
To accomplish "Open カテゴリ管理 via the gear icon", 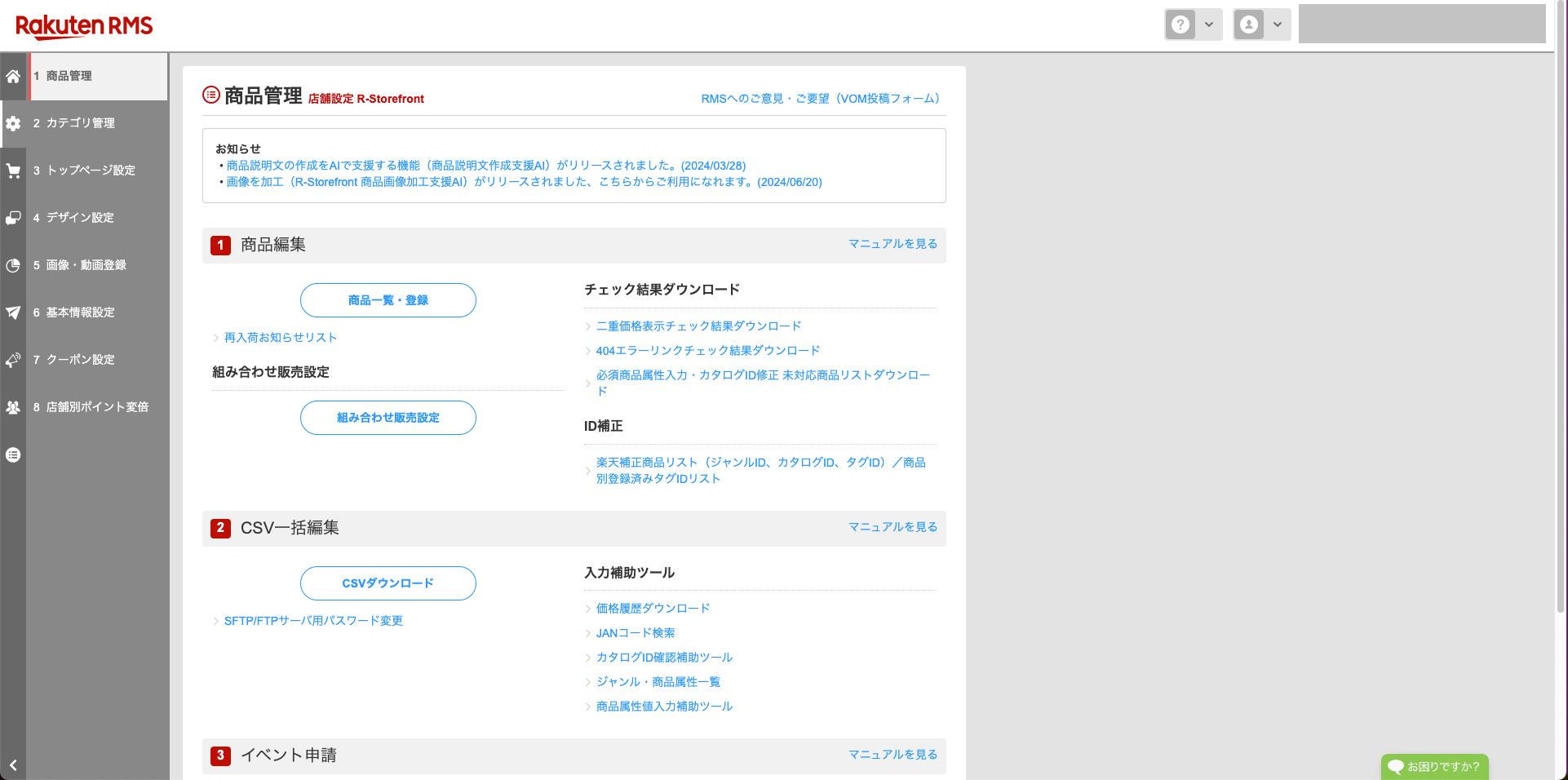I will click(x=13, y=123).
